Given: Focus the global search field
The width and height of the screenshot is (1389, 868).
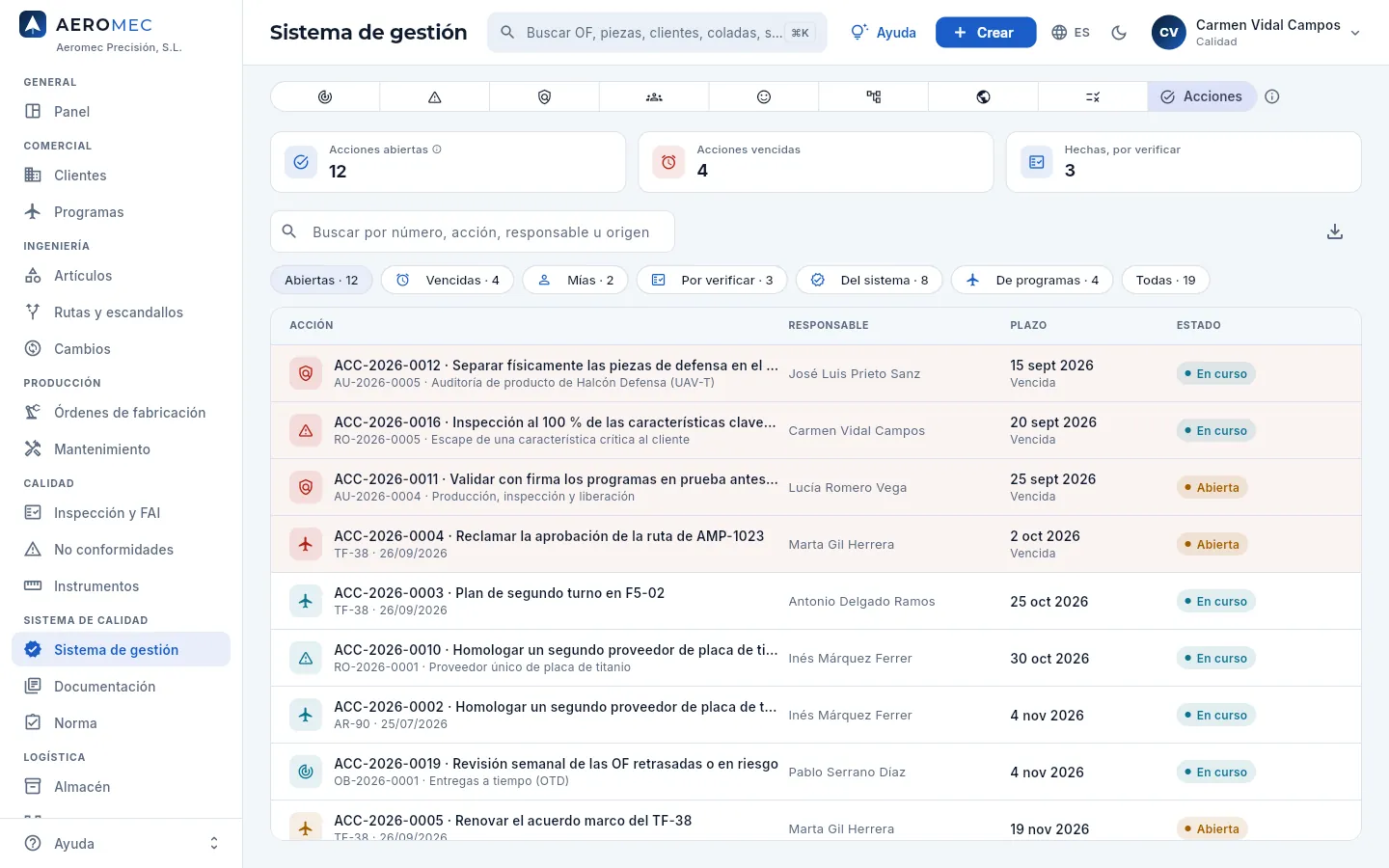Looking at the screenshot, I should pyautogui.click(x=657, y=33).
